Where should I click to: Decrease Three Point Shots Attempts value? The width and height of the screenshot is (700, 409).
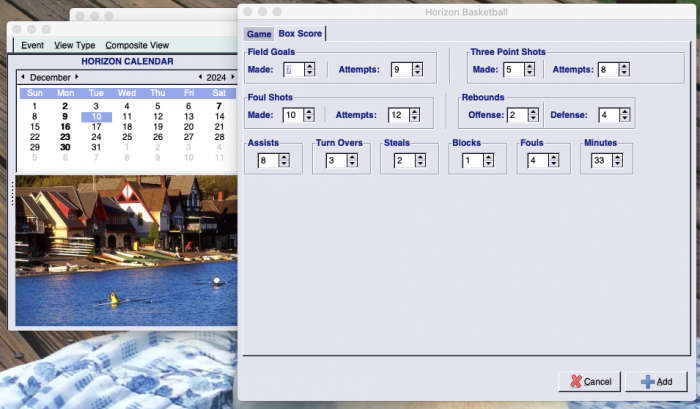click(x=623, y=73)
